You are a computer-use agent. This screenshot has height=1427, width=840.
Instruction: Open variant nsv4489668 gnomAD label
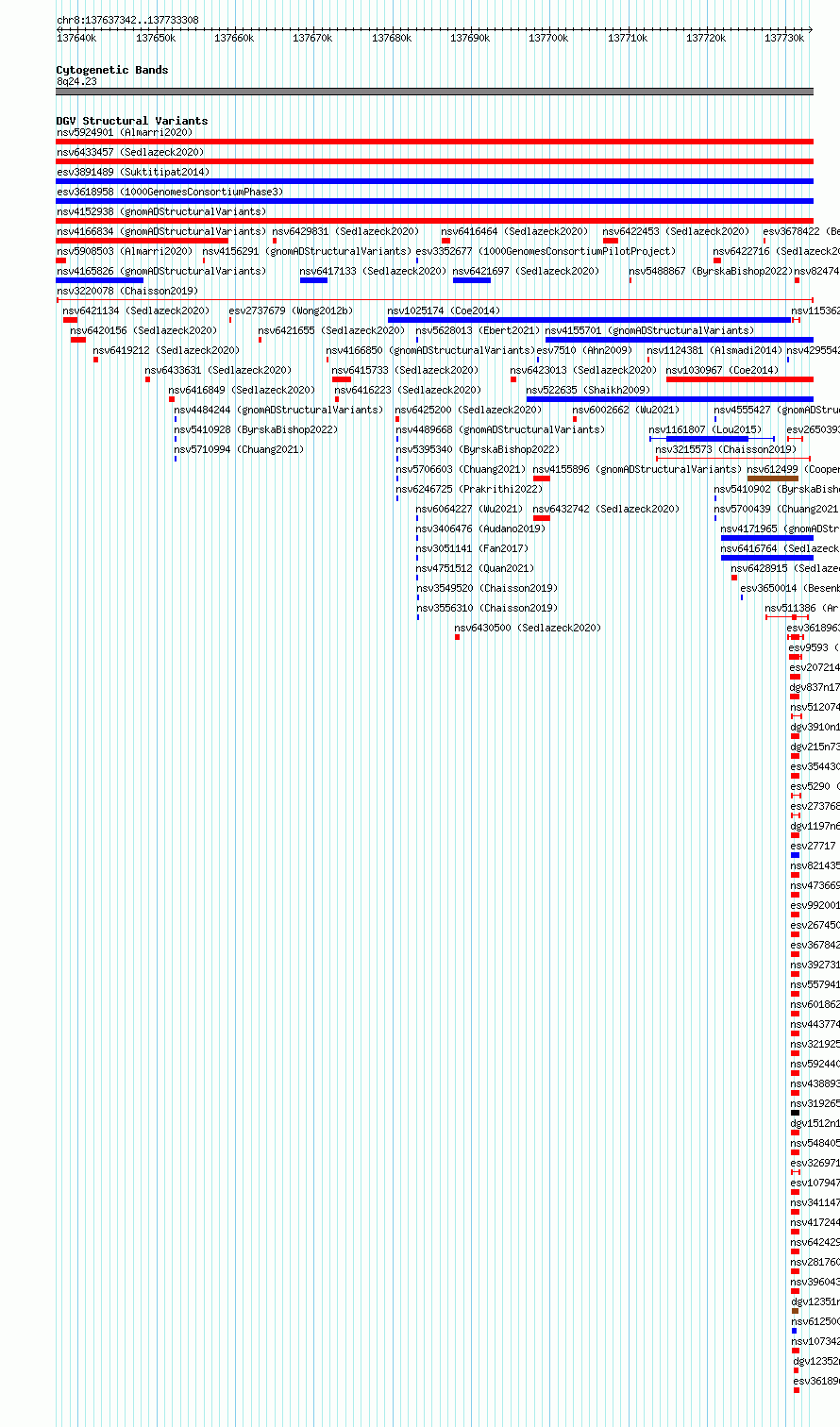pos(499,429)
